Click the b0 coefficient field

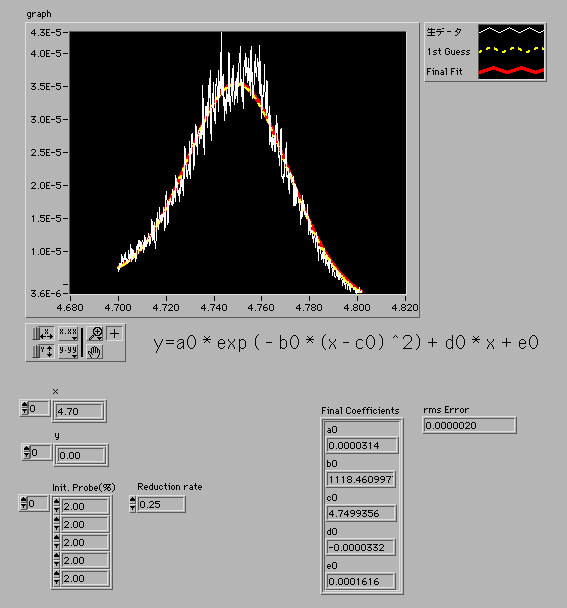pyautogui.click(x=361, y=479)
